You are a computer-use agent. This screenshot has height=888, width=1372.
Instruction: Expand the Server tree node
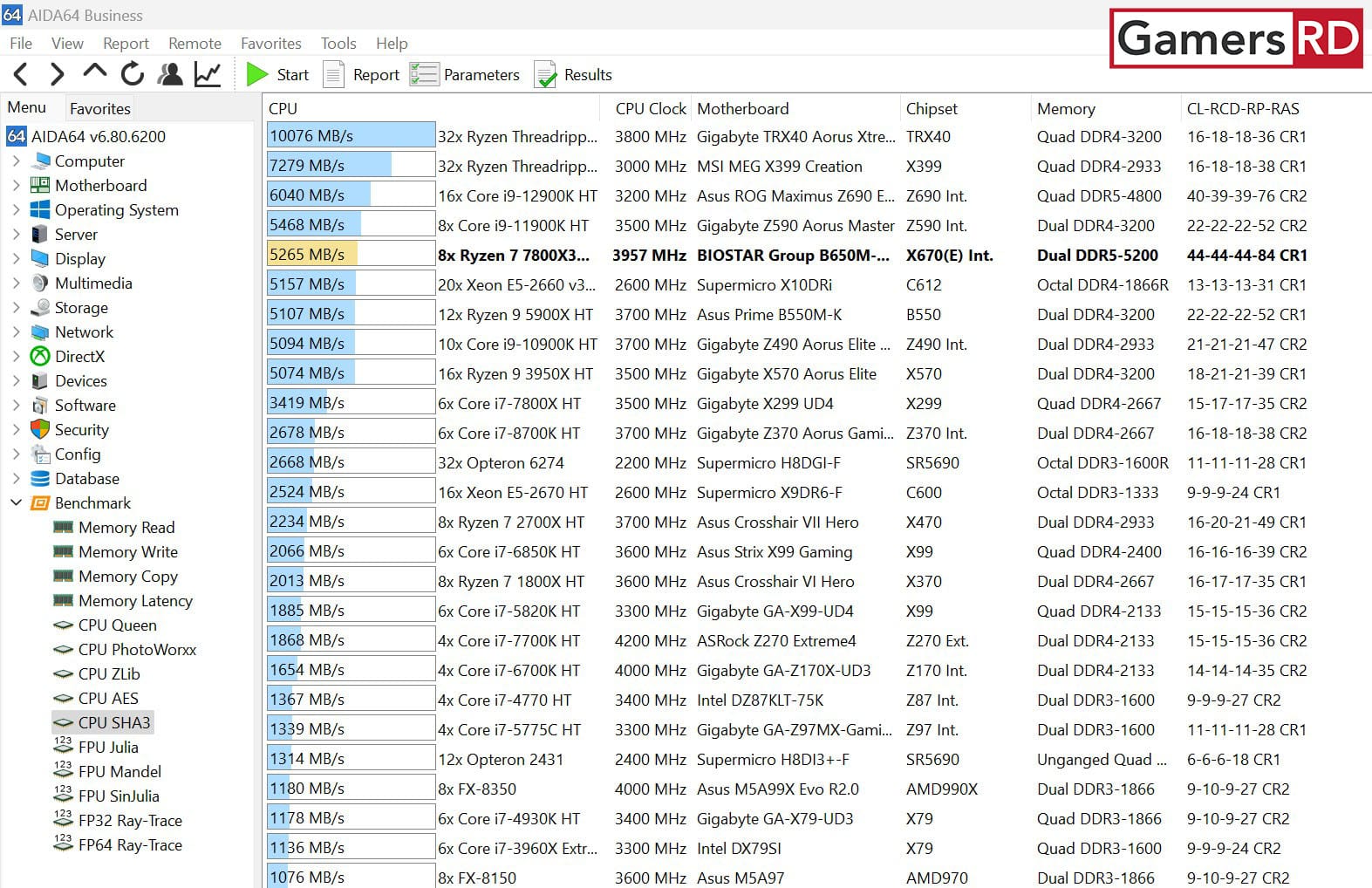pyautogui.click(x=16, y=235)
